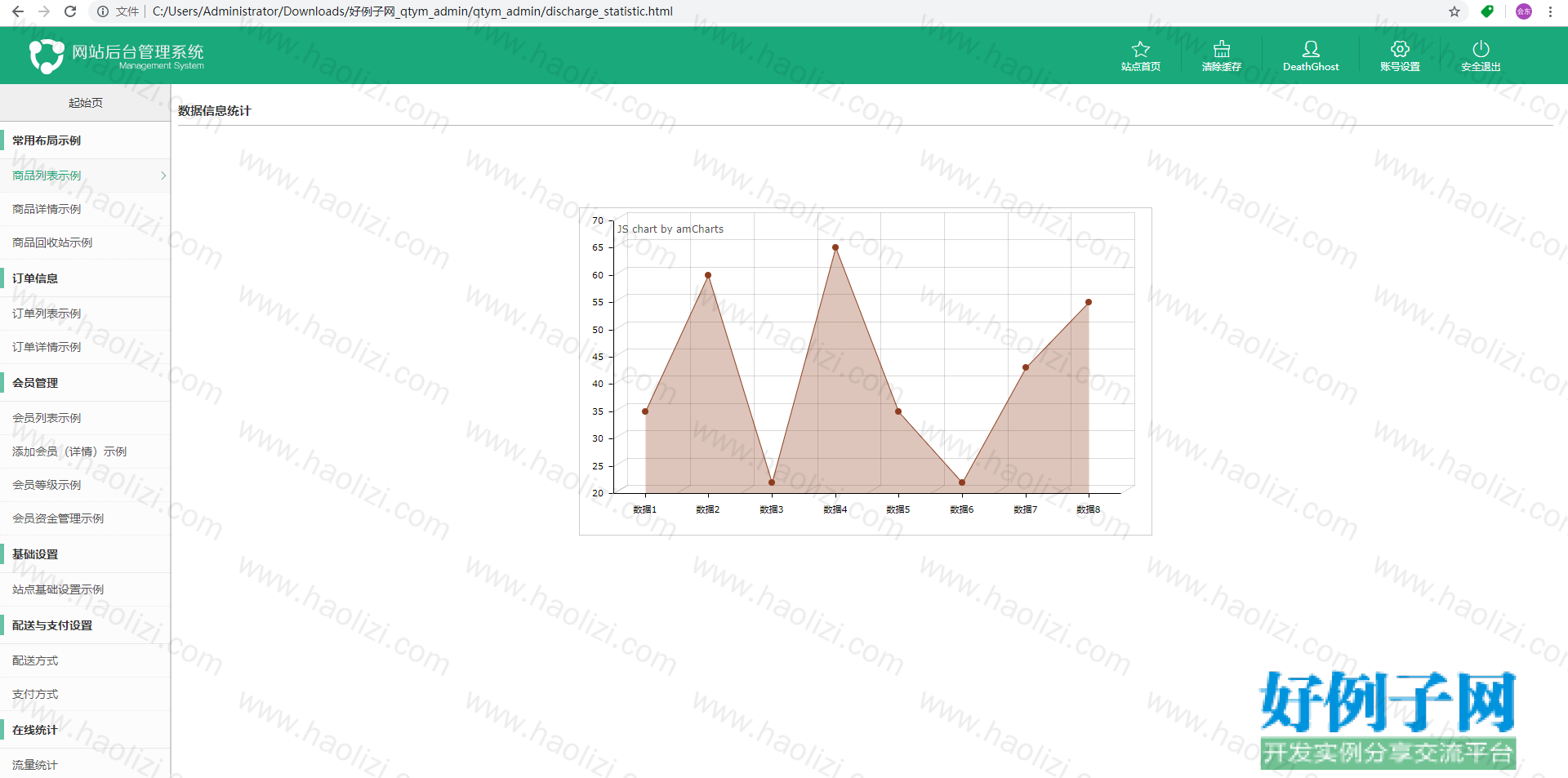
Task: Click the browser address bar URL
Action: click(412, 11)
